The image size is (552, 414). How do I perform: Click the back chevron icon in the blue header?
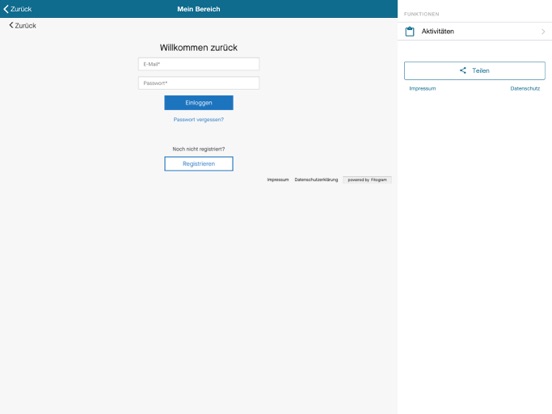coord(6,9)
